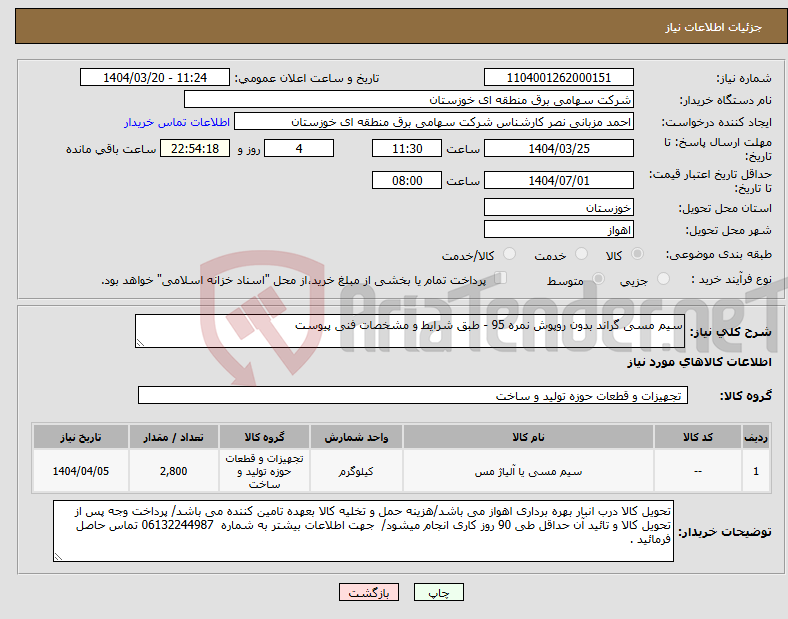Click the need number field 1104001262000151
This screenshot has height=619, width=788.
pyautogui.click(x=558, y=77)
